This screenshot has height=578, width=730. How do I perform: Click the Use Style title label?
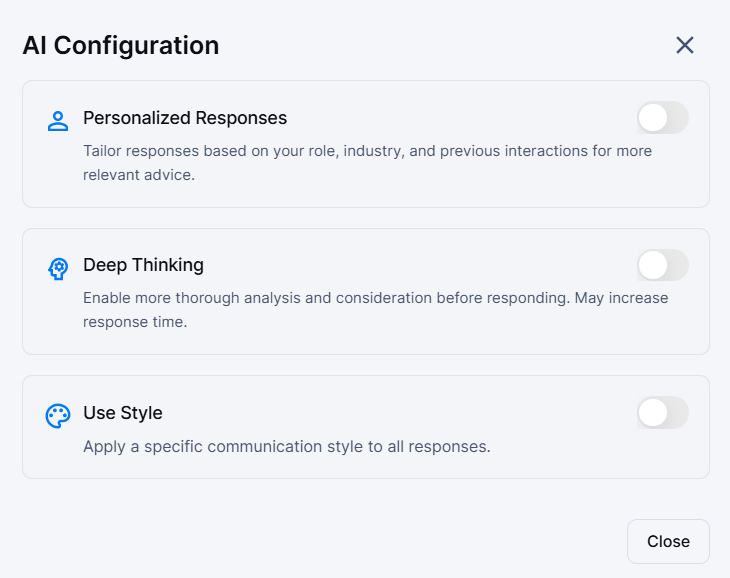point(122,413)
